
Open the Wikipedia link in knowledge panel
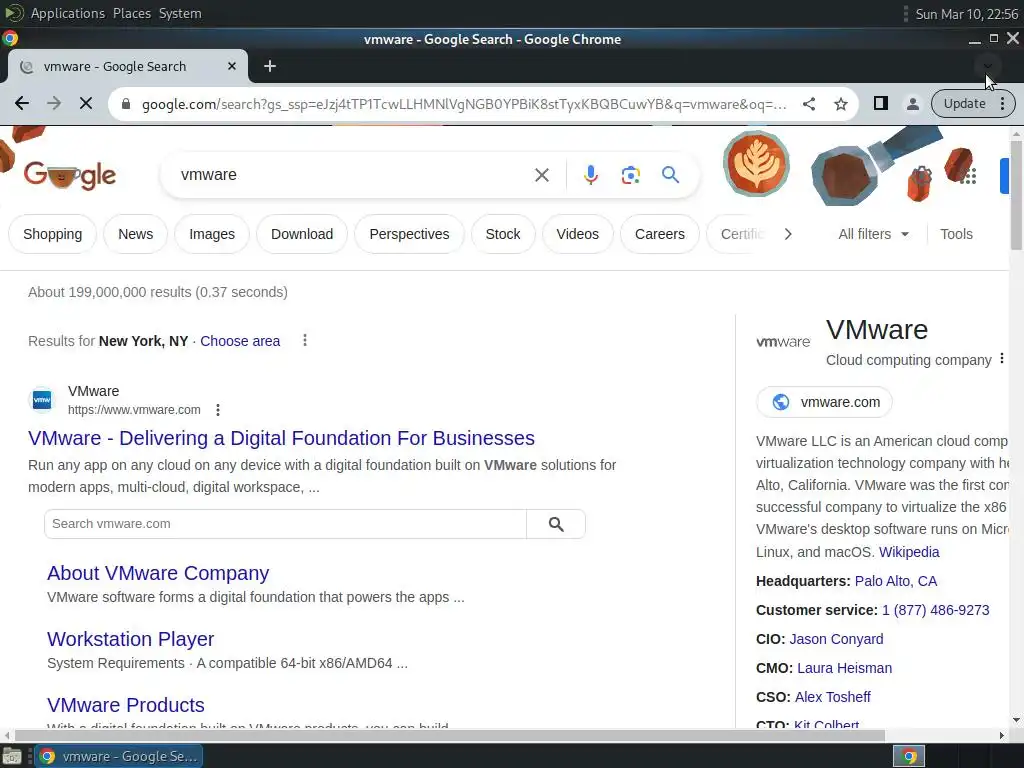[909, 552]
